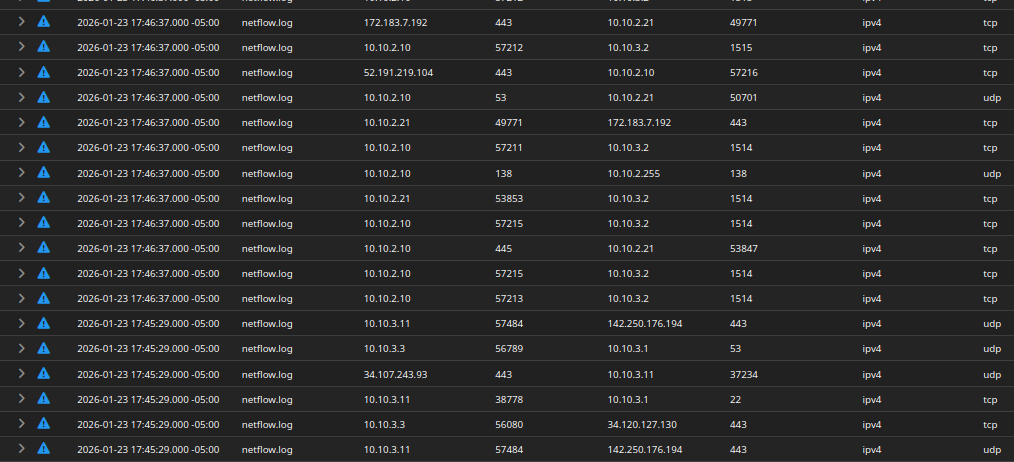Click destination port 1515 cell
Image resolution: width=1014 pixels, height=462 pixels.
tap(741, 47)
